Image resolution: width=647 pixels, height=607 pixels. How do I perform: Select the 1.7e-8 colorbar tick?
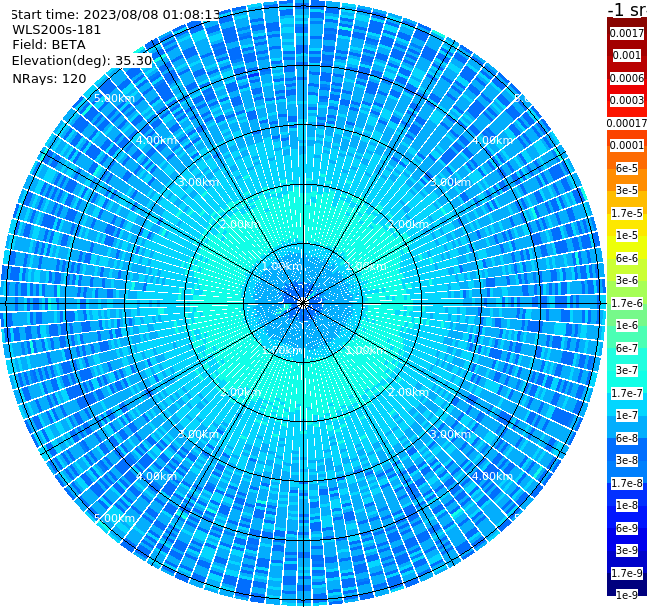tap(627, 483)
